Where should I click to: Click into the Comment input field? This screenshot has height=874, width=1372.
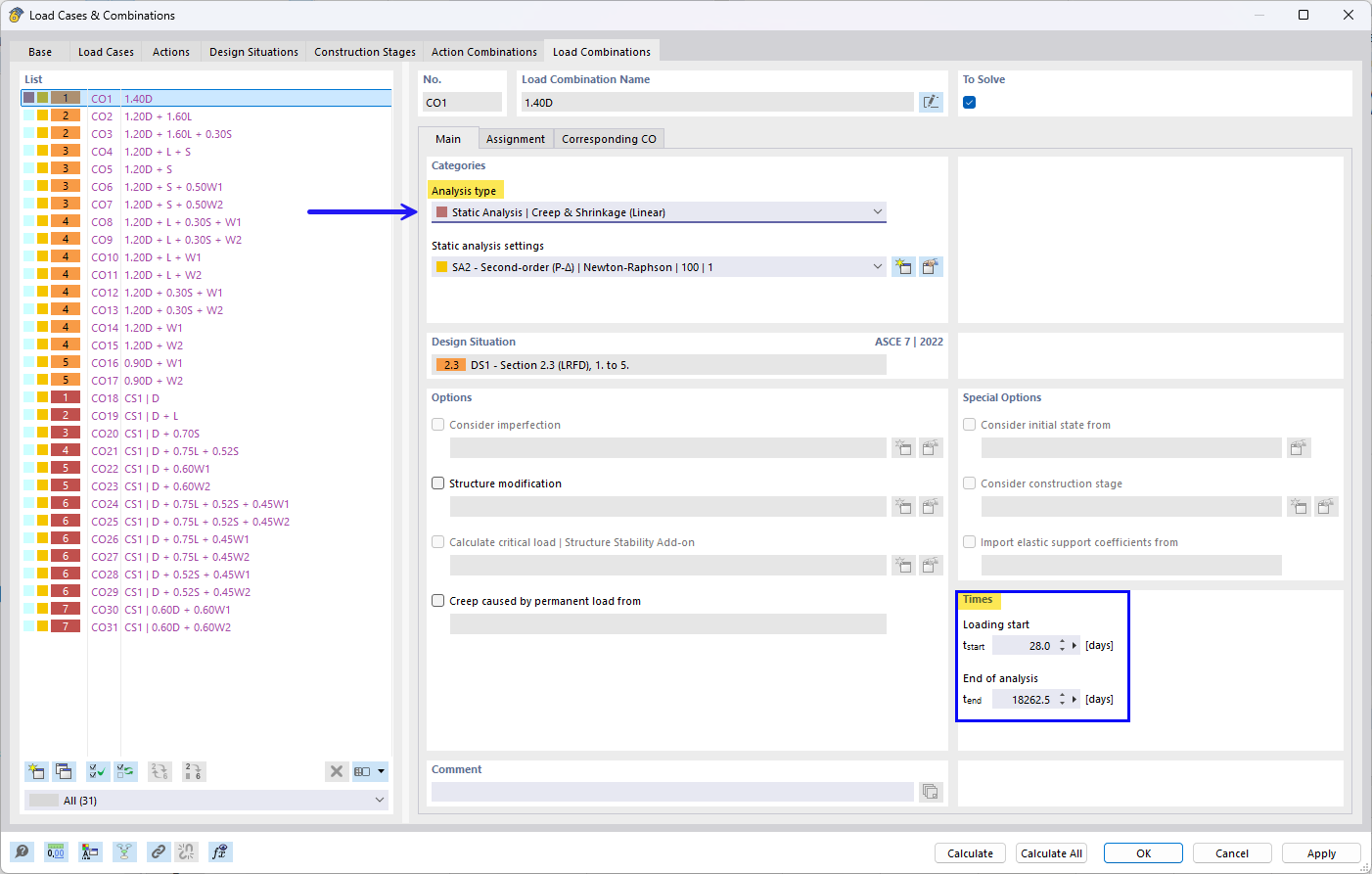pyautogui.click(x=672, y=791)
